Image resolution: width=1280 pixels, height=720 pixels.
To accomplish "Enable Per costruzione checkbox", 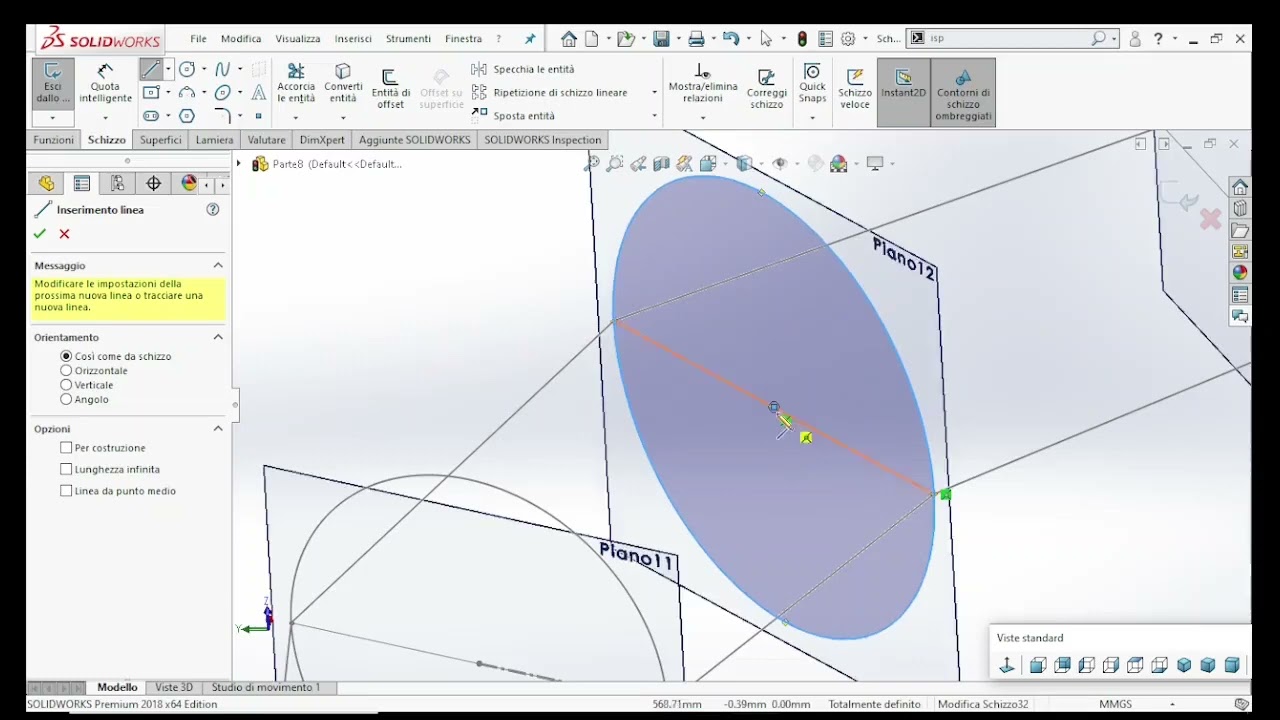I will pyautogui.click(x=66, y=448).
